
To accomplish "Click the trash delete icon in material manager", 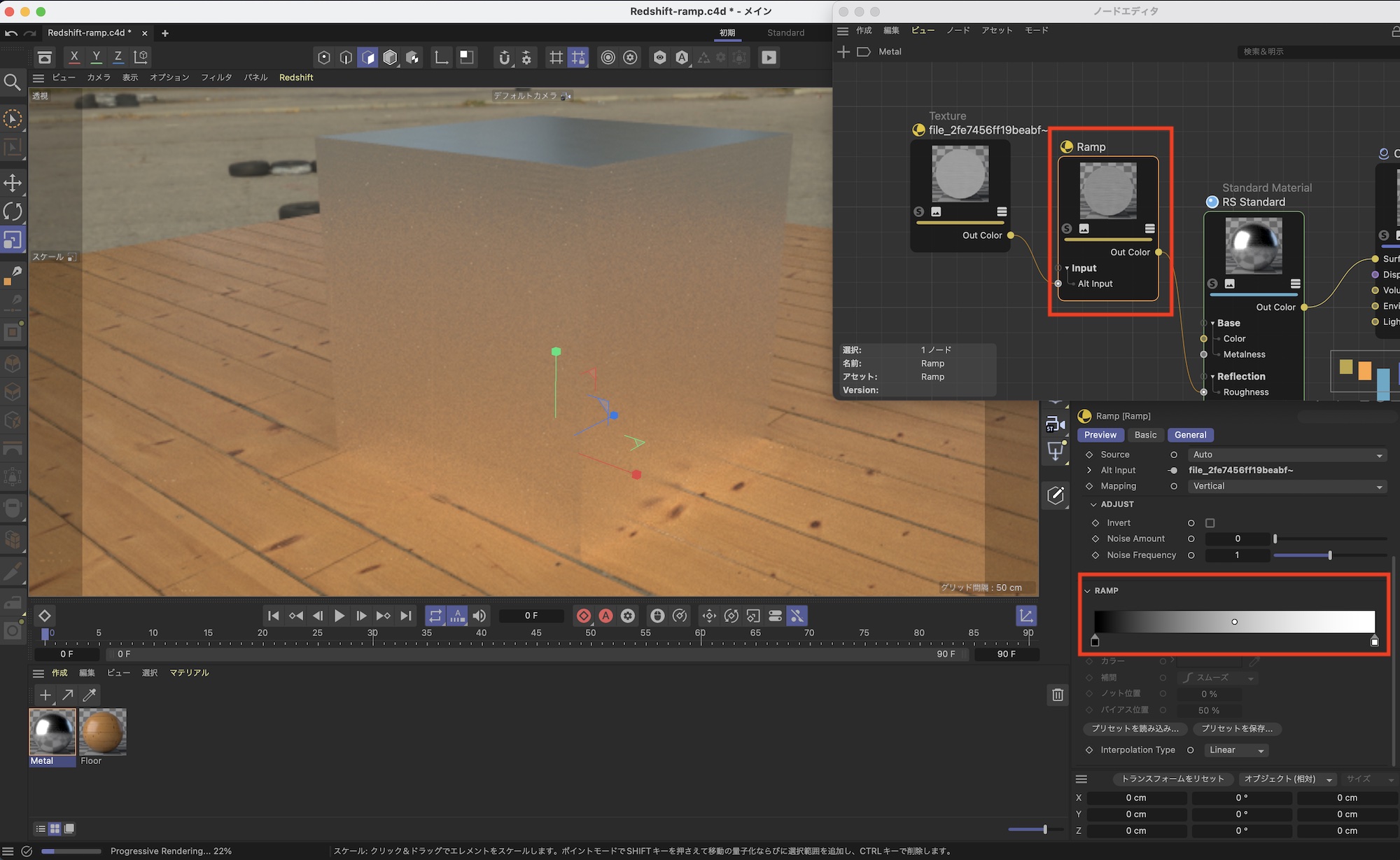I will pos(1058,694).
